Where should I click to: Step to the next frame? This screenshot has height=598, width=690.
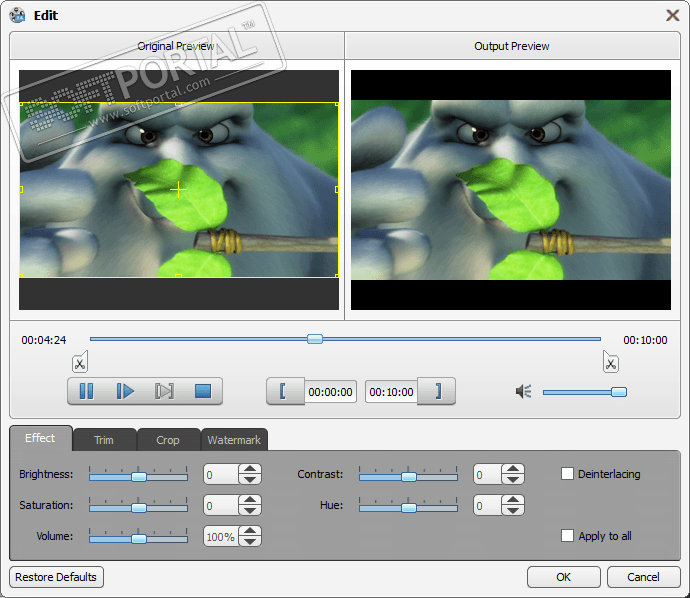click(x=164, y=391)
